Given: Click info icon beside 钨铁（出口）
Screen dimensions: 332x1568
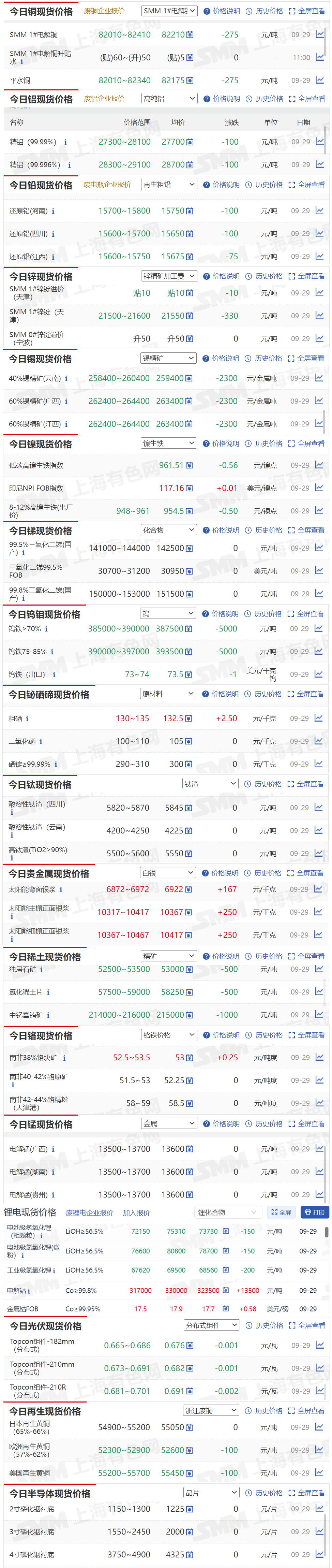Looking at the screenshot, I should click(54, 674).
